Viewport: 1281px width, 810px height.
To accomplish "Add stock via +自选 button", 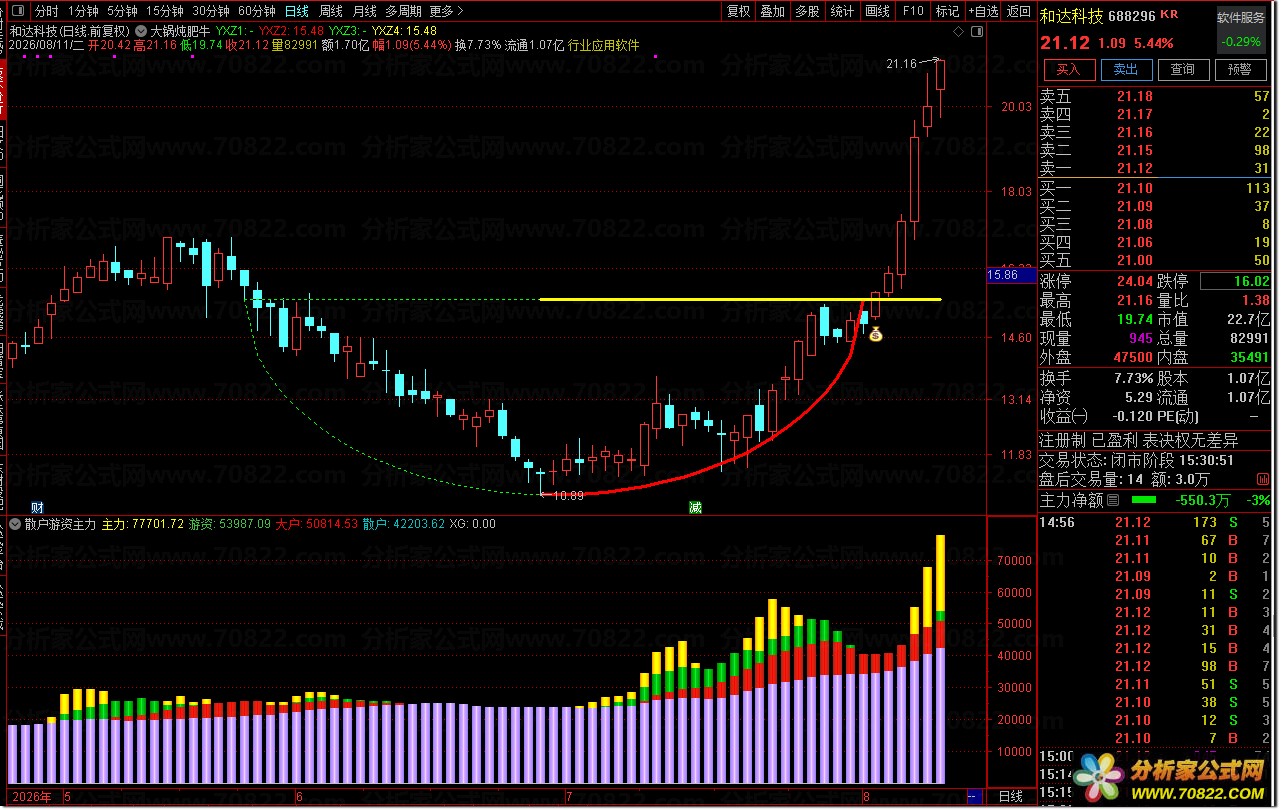I will pyautogui.click(x=983, y=11).
